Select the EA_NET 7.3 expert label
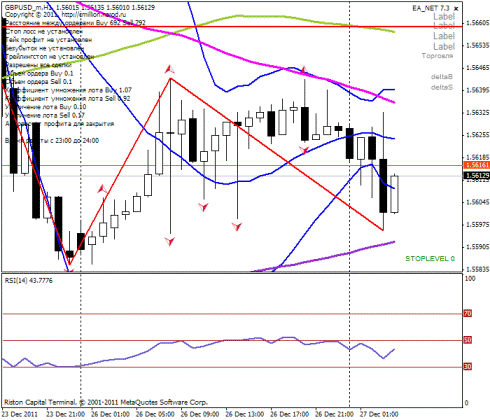Screen dimensions: 490x420 point(431,8)
